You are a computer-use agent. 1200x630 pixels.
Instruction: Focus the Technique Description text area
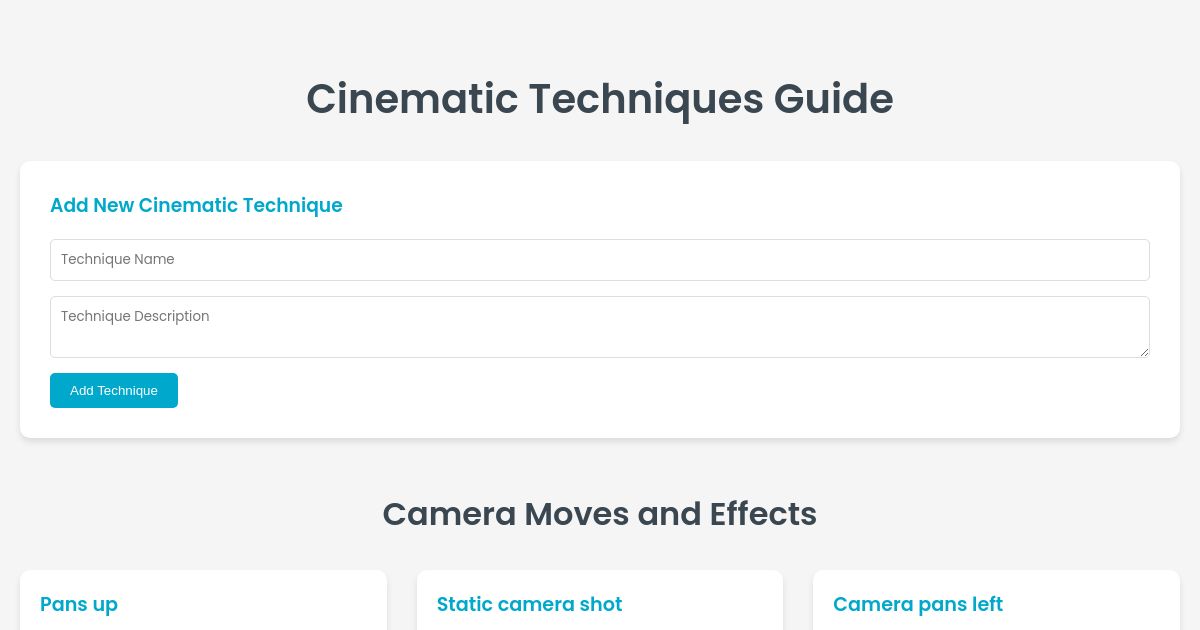point(600,326)
